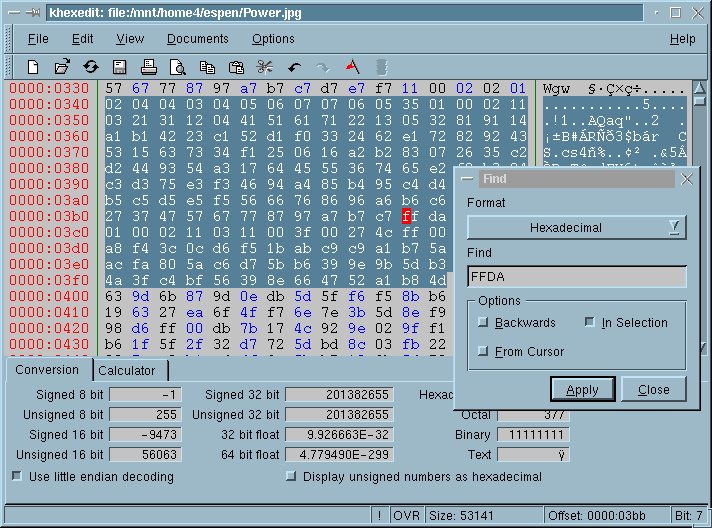Switch to the Conversion tab
This screenshot has height=528, width=712.
(x=47, y=370)
